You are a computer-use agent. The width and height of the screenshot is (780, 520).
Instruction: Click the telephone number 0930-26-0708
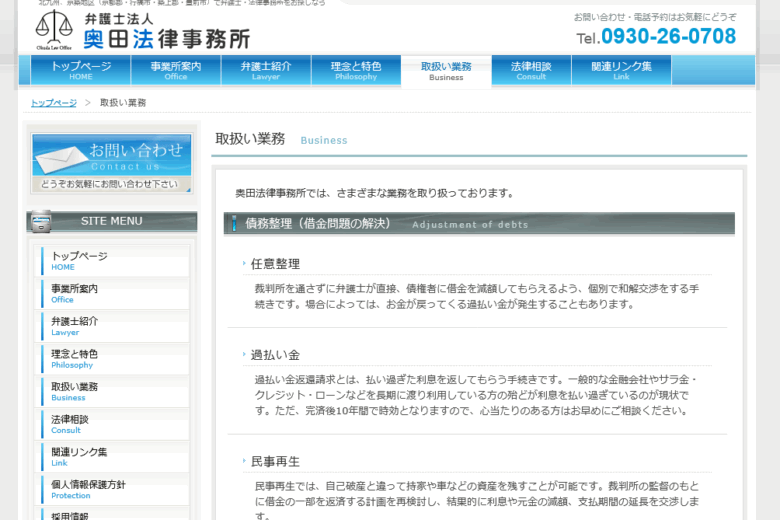667,38
